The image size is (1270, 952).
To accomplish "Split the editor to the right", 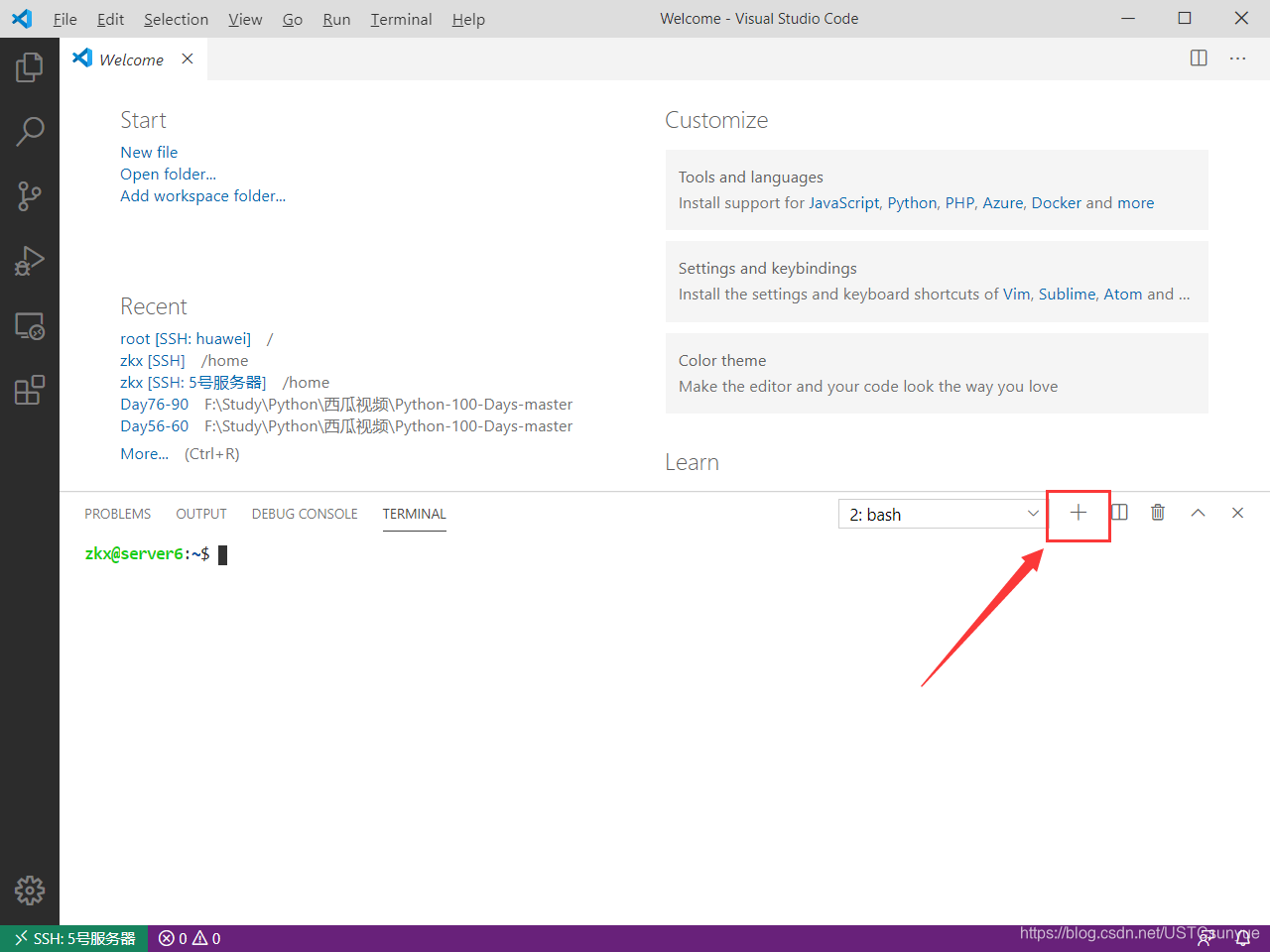I will [x=1199, y=59].
